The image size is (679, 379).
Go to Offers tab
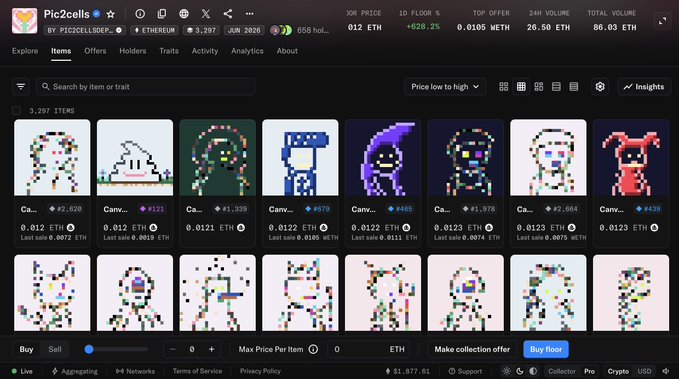click(x=95, y=51)
